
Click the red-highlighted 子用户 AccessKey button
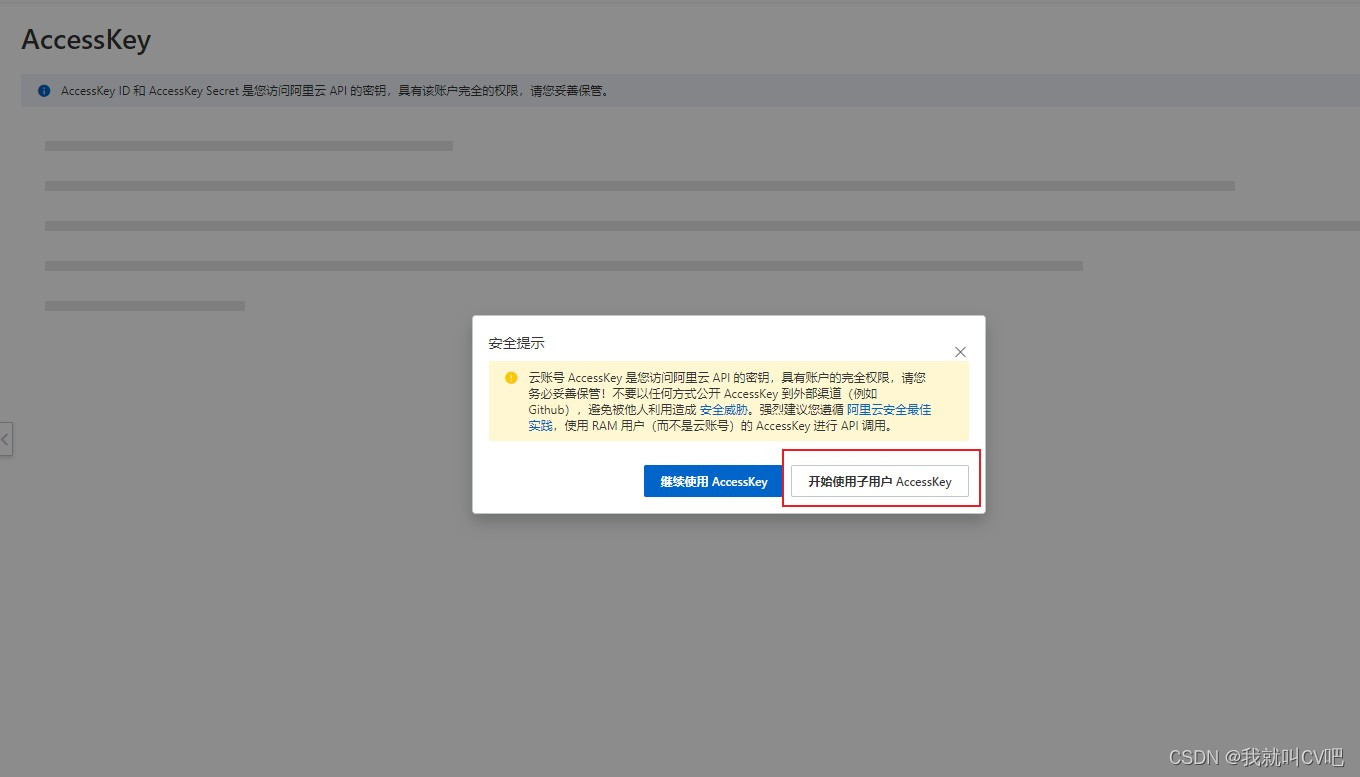coord(878,481)
